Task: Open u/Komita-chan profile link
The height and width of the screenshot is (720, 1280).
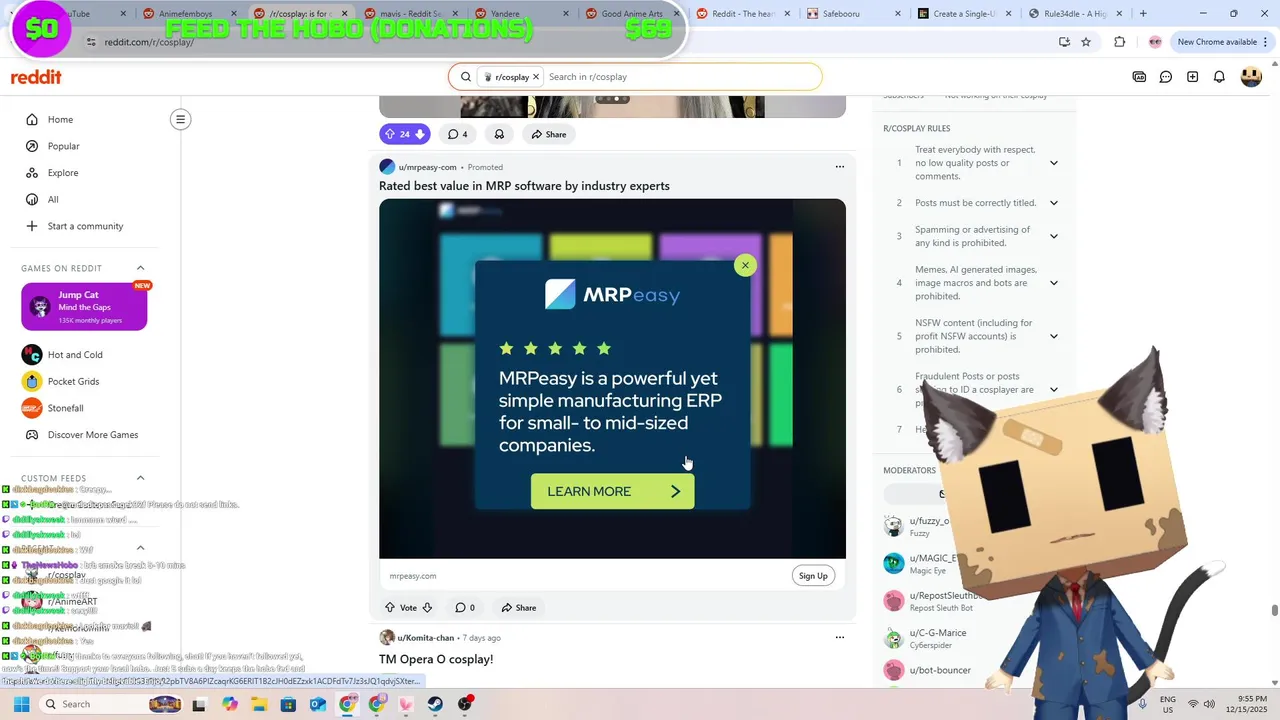Action: (x=425, y=637)
